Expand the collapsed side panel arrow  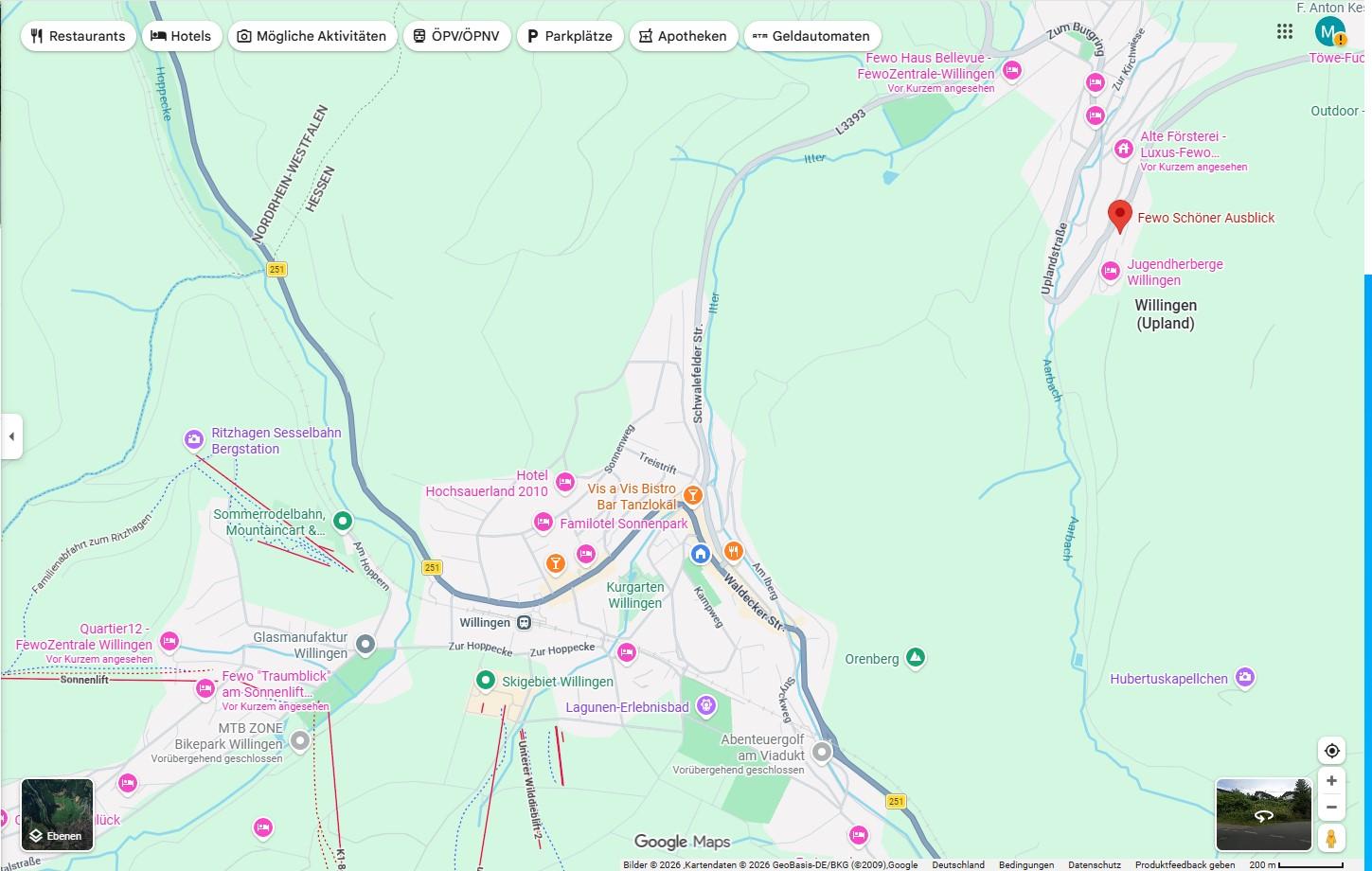(11, 436)
